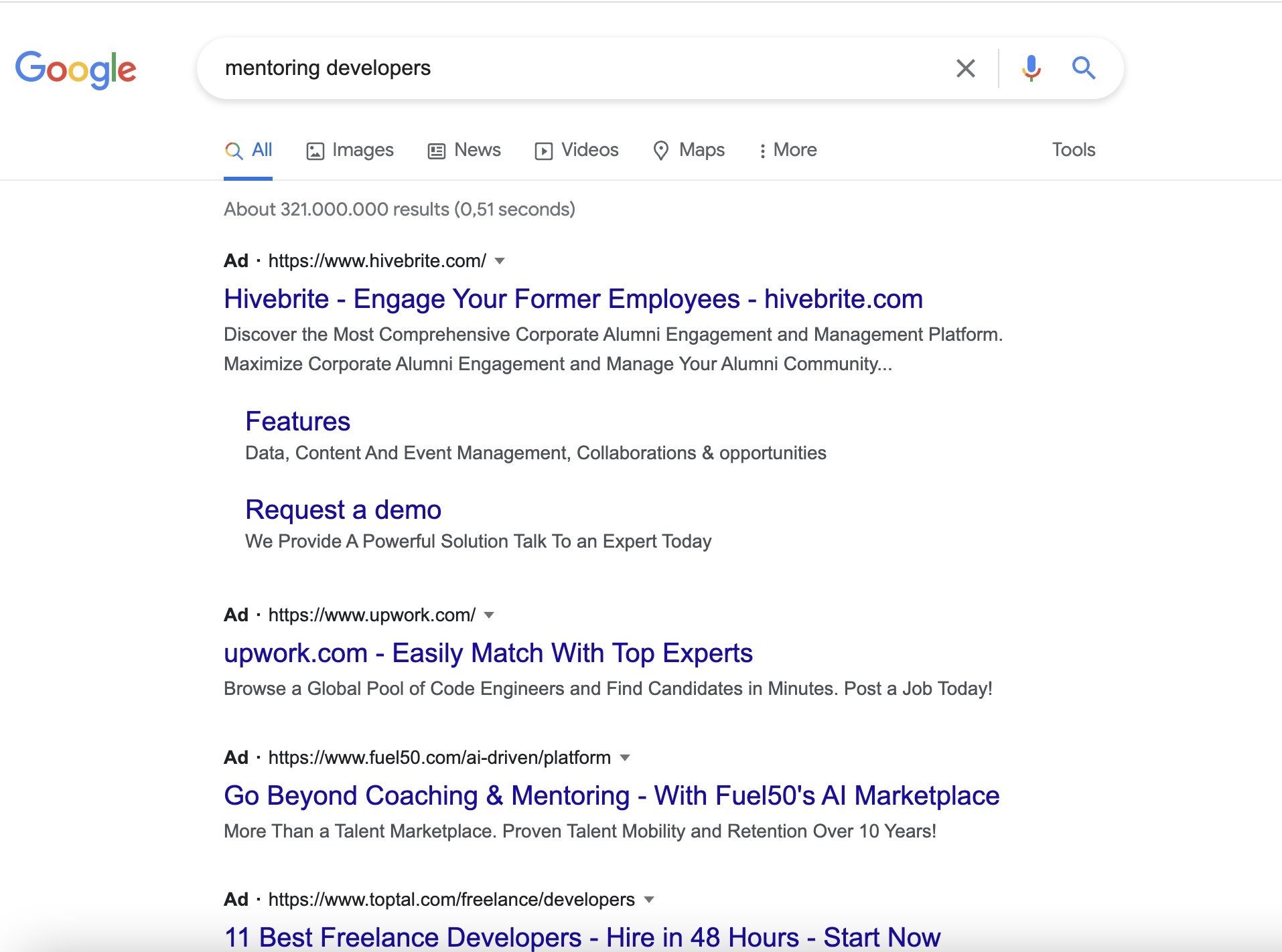Open the Hivebrite Features sitelink

(x=298, y=422)
